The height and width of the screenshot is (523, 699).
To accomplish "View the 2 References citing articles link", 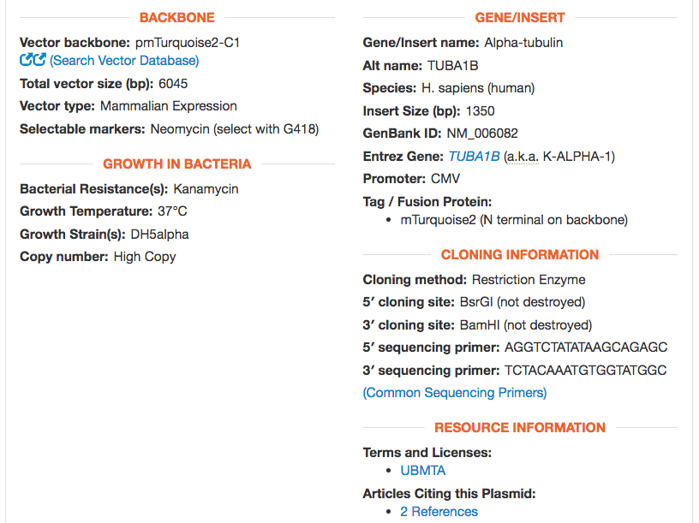I will pos(439,511).
